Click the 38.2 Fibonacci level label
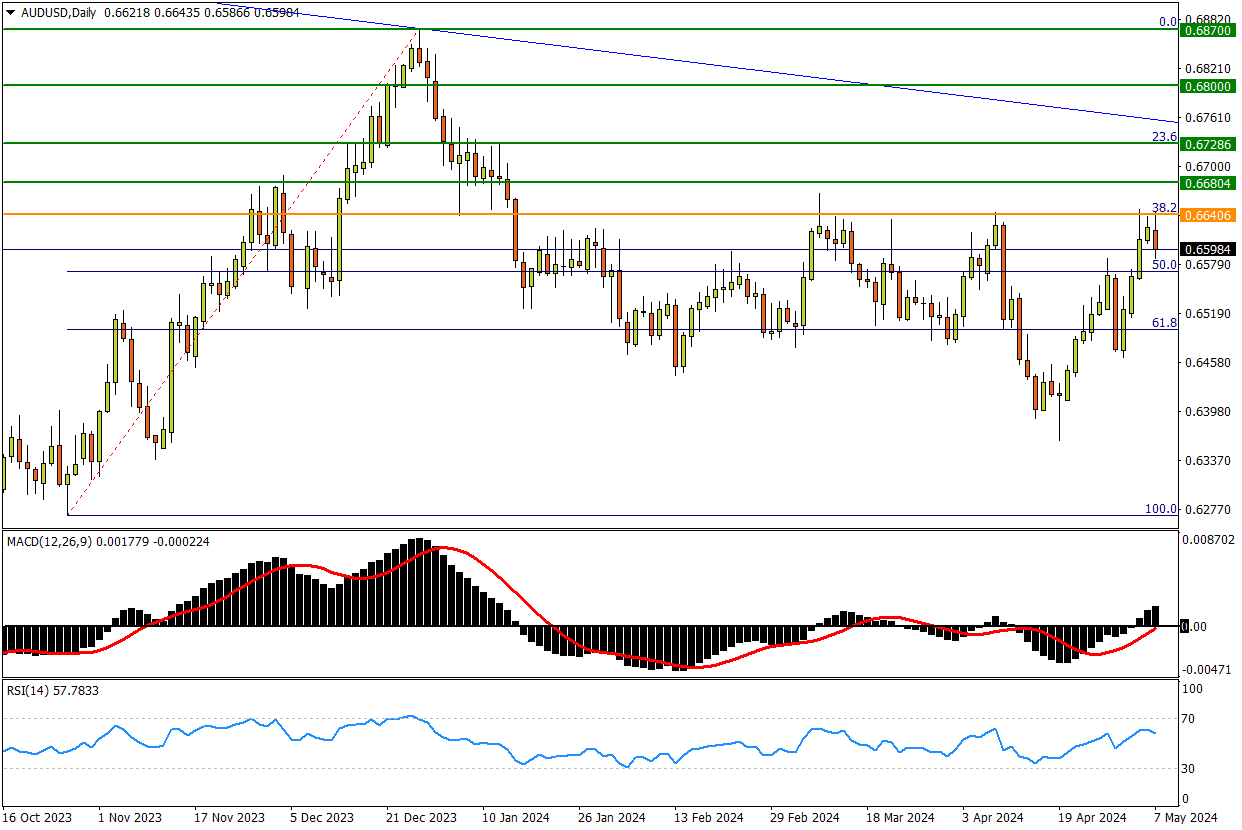Image resolution: width=1242 pixels, height=830 pixels. click(1163, 207)
